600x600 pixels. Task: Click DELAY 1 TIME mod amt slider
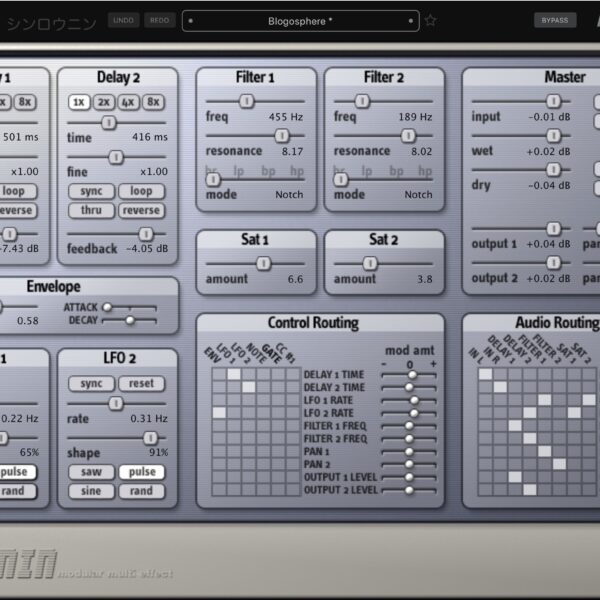[409, 375]
